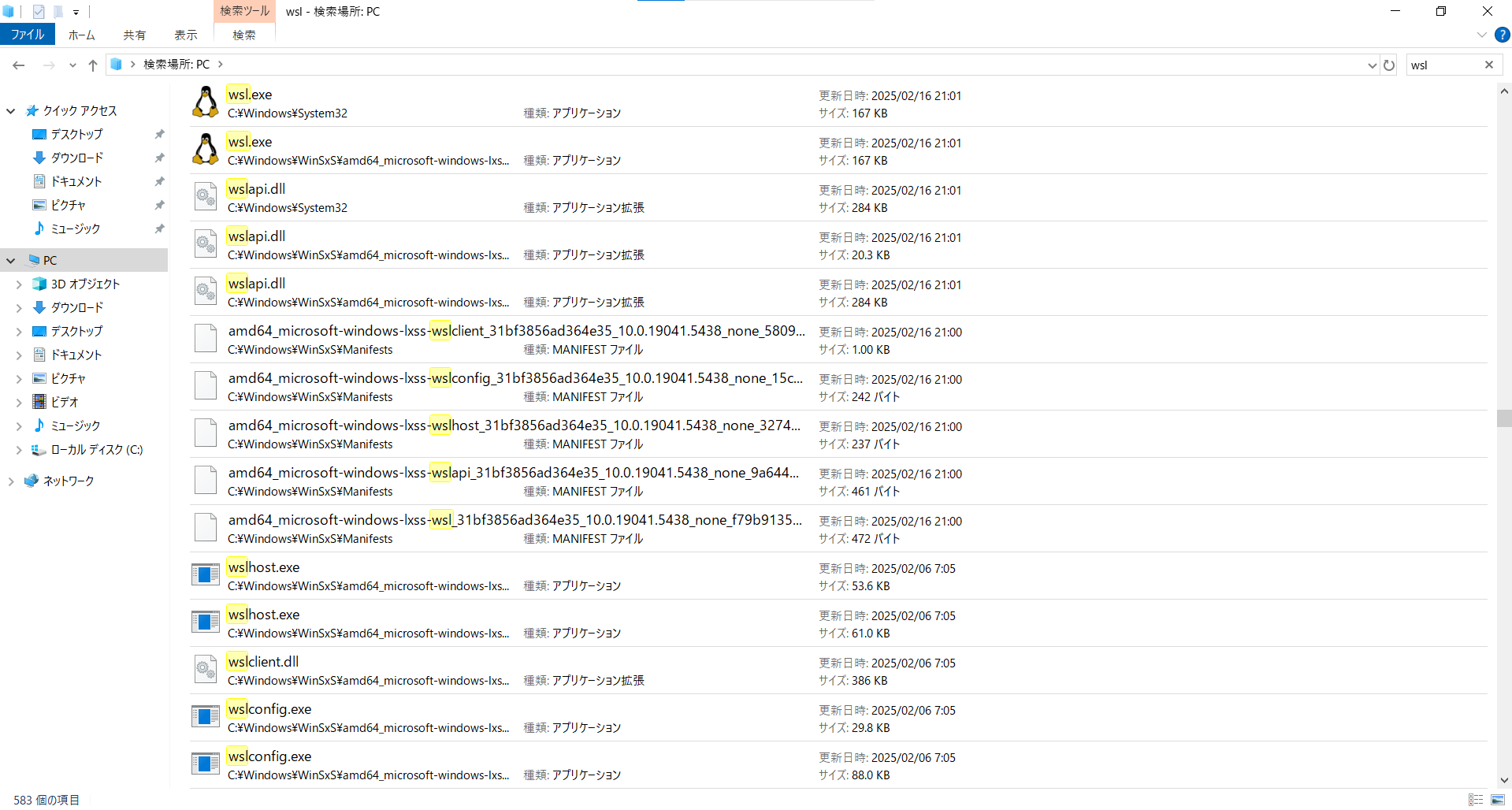Click the scroll down arrow of results list
Image resolution: width=1512 pixels, height=810 pixels.
(1504, 781)
